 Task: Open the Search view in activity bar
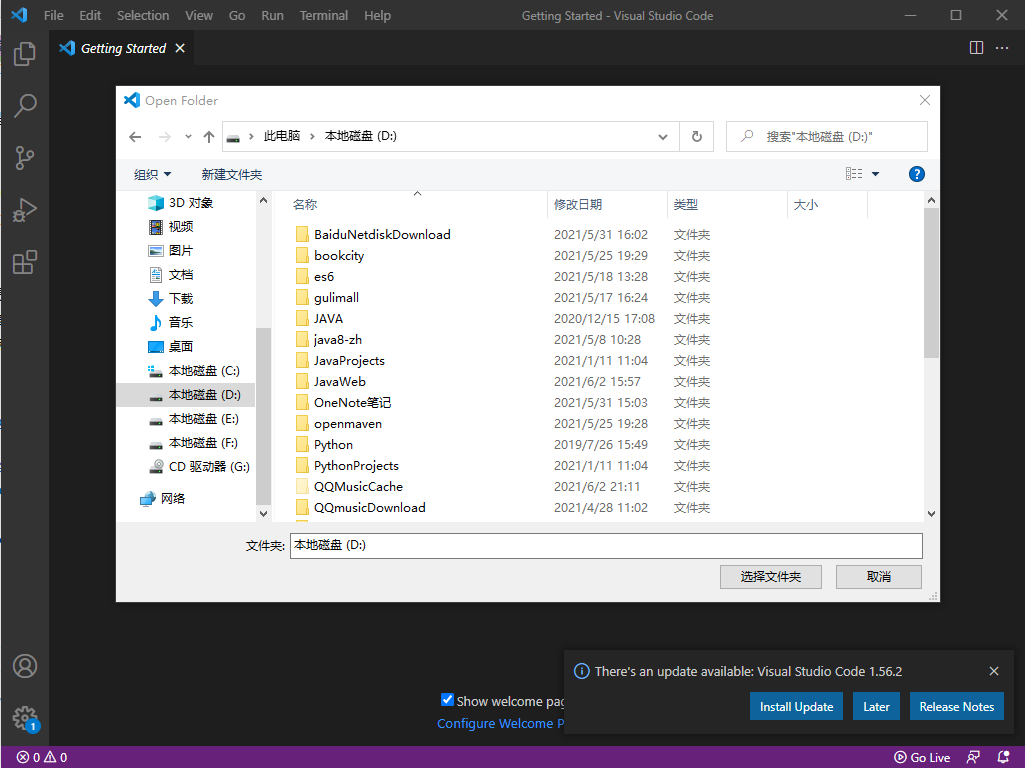(x=25, y=105)
